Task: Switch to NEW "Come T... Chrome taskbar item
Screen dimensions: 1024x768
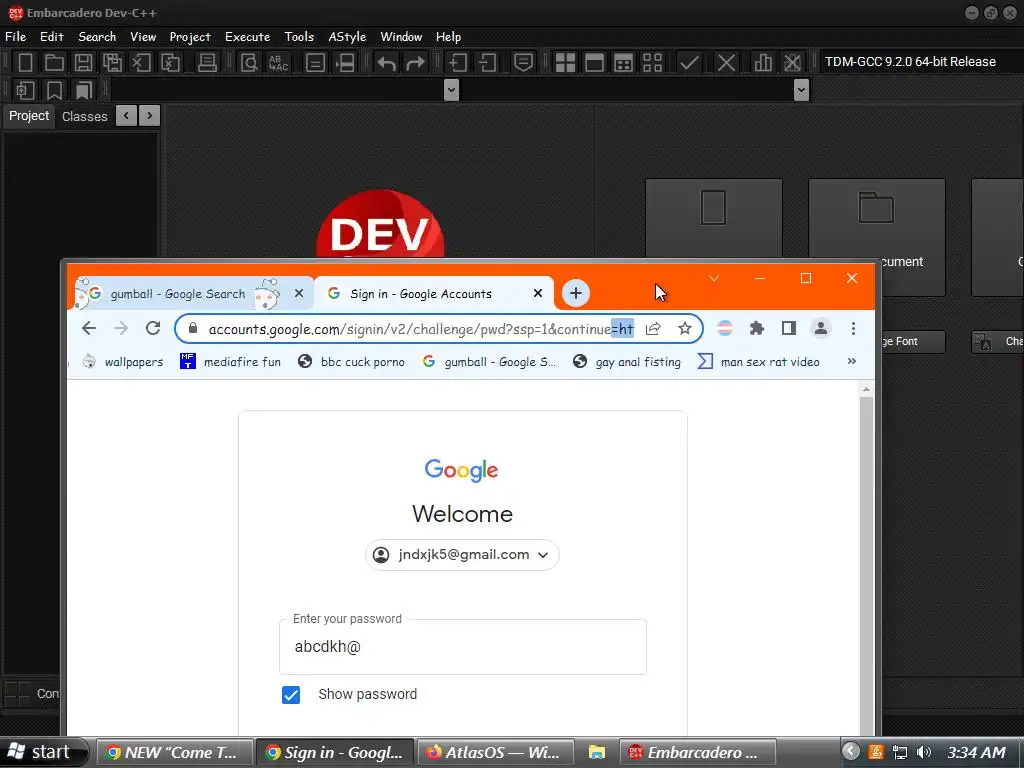Action: click(174, 752)
